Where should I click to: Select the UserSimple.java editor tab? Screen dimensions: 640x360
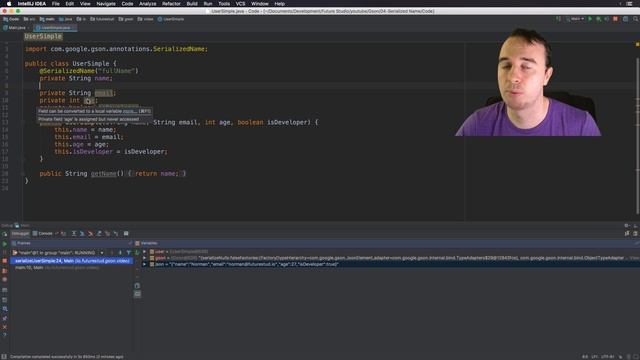pos(55,28)
